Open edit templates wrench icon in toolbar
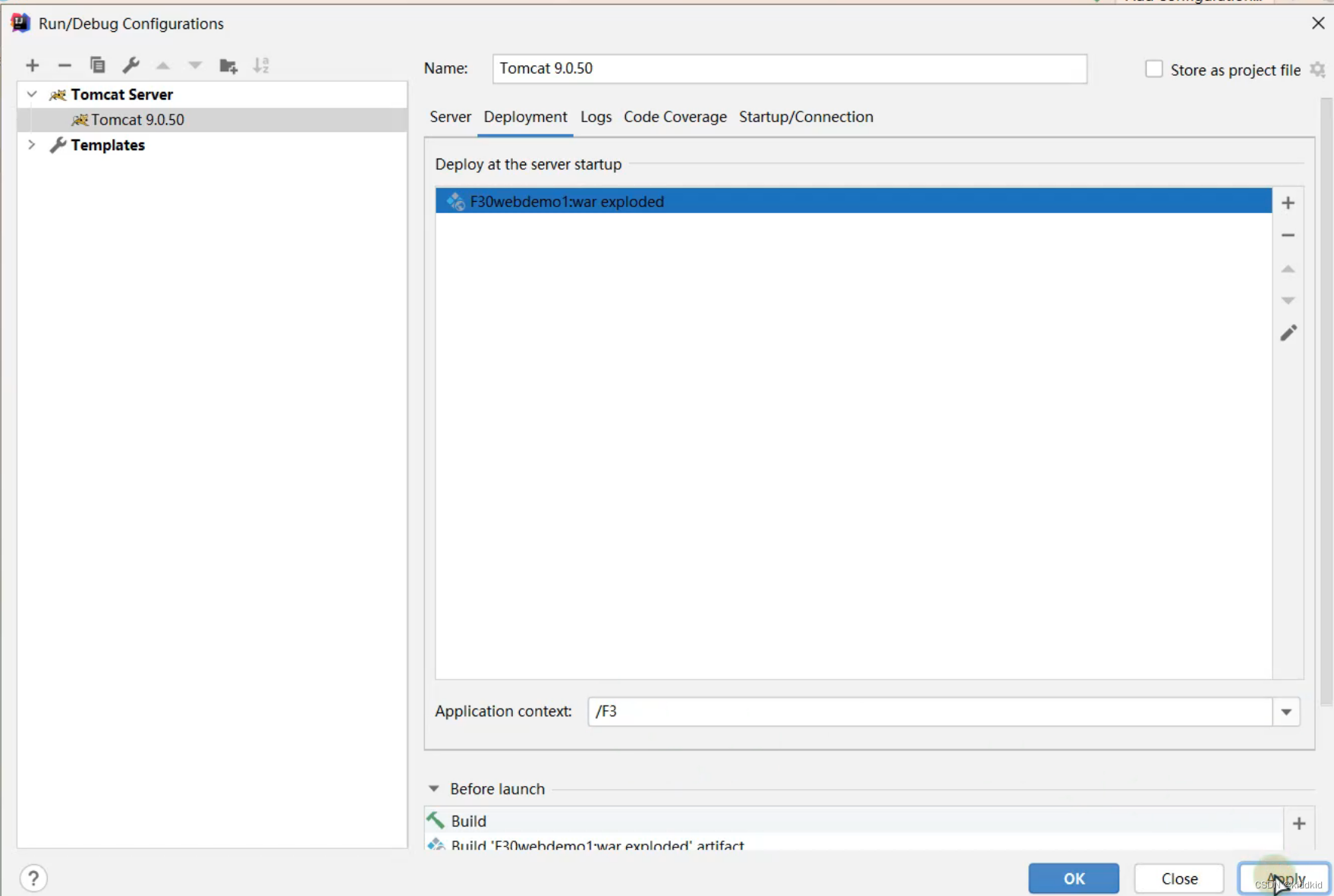Screen dimensions: 1334x896 coord(131,65)
